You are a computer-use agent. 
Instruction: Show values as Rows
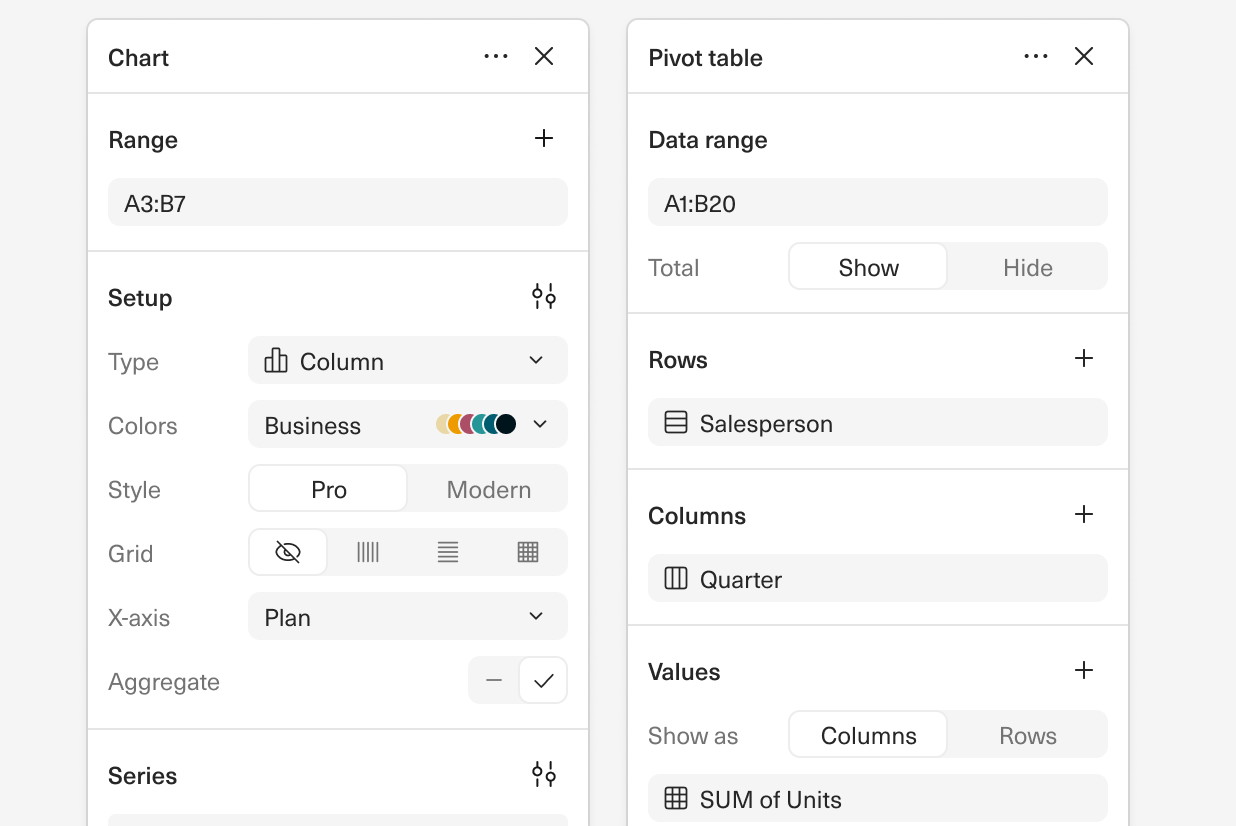[x=1028, y=735]
